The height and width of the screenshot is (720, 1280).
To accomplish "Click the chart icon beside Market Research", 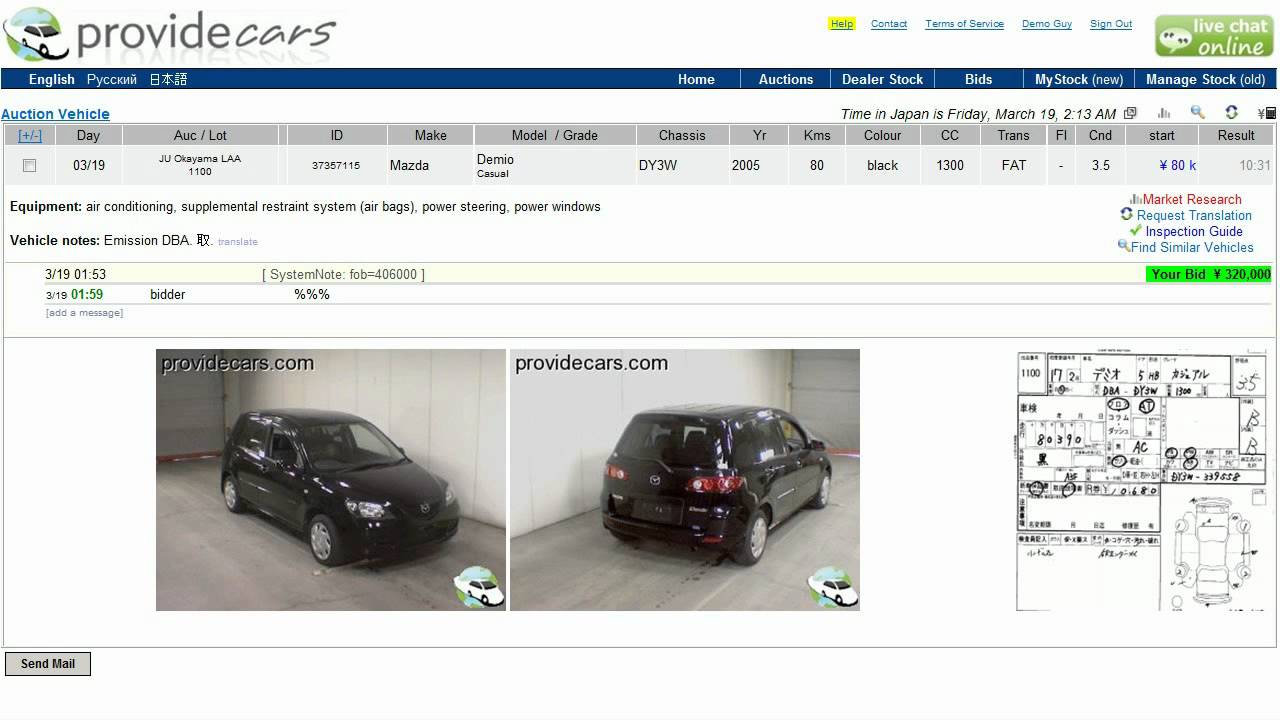I will pyautogui.click(x=1136, y=199).
